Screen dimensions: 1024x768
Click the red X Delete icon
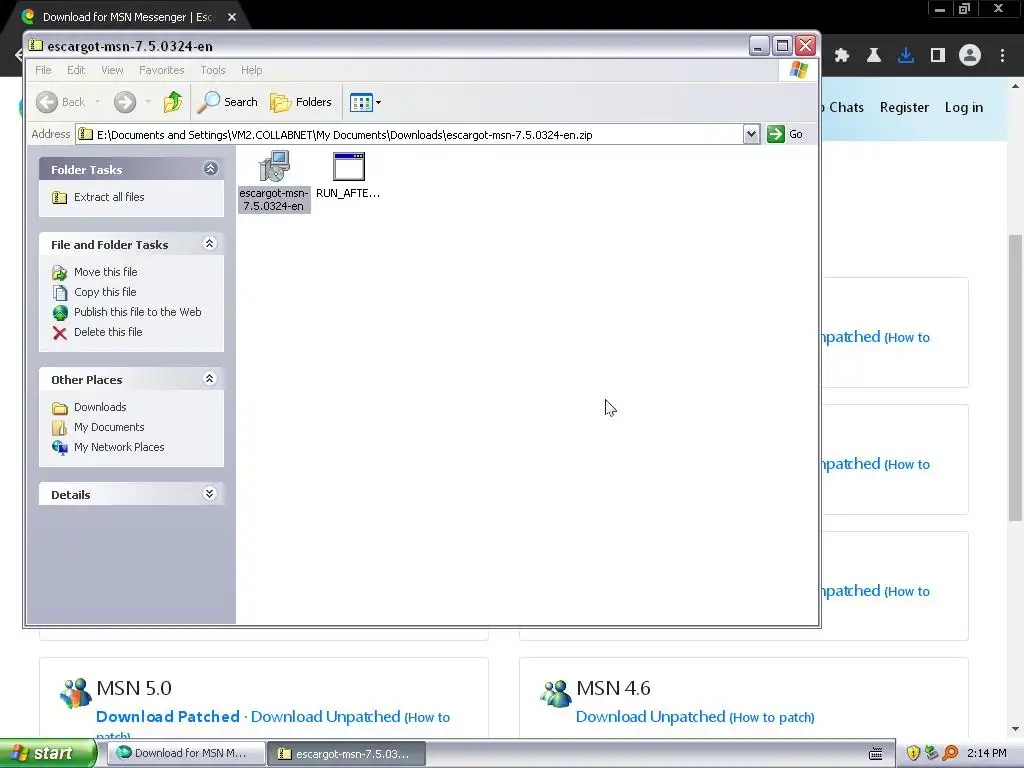click(59, 333)
